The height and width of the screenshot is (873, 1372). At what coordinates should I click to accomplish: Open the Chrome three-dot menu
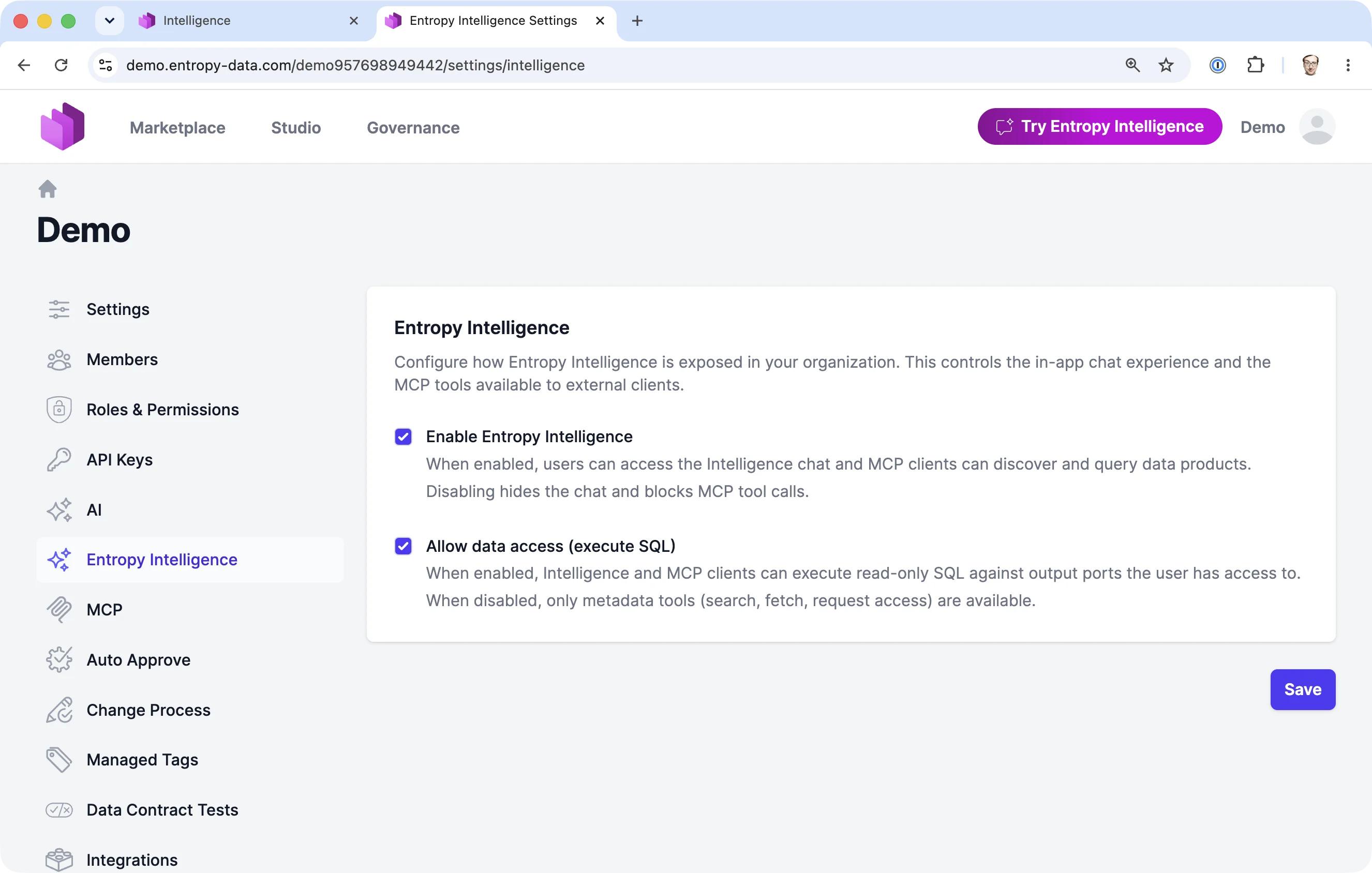[x=1348, y=65]
